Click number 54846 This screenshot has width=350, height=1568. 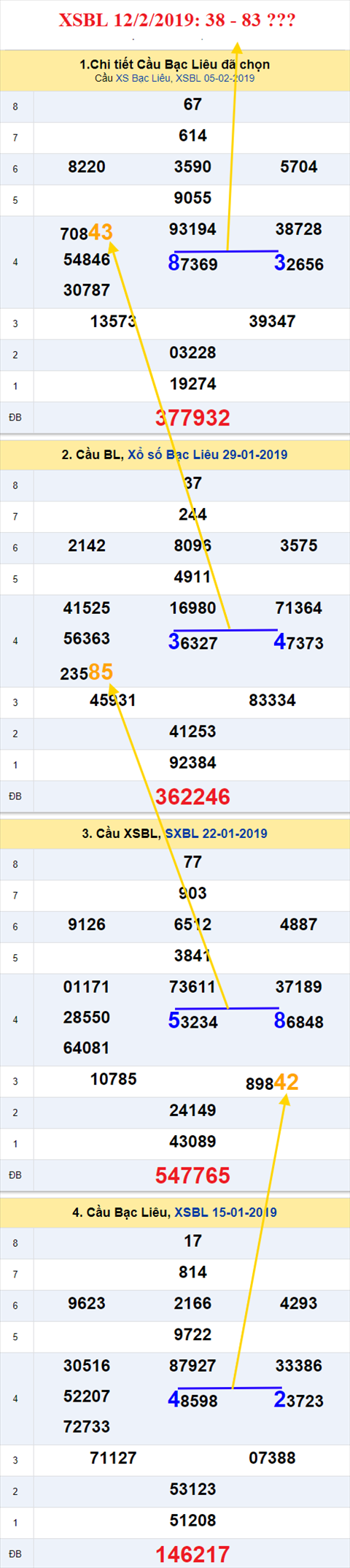click(87, 260)
